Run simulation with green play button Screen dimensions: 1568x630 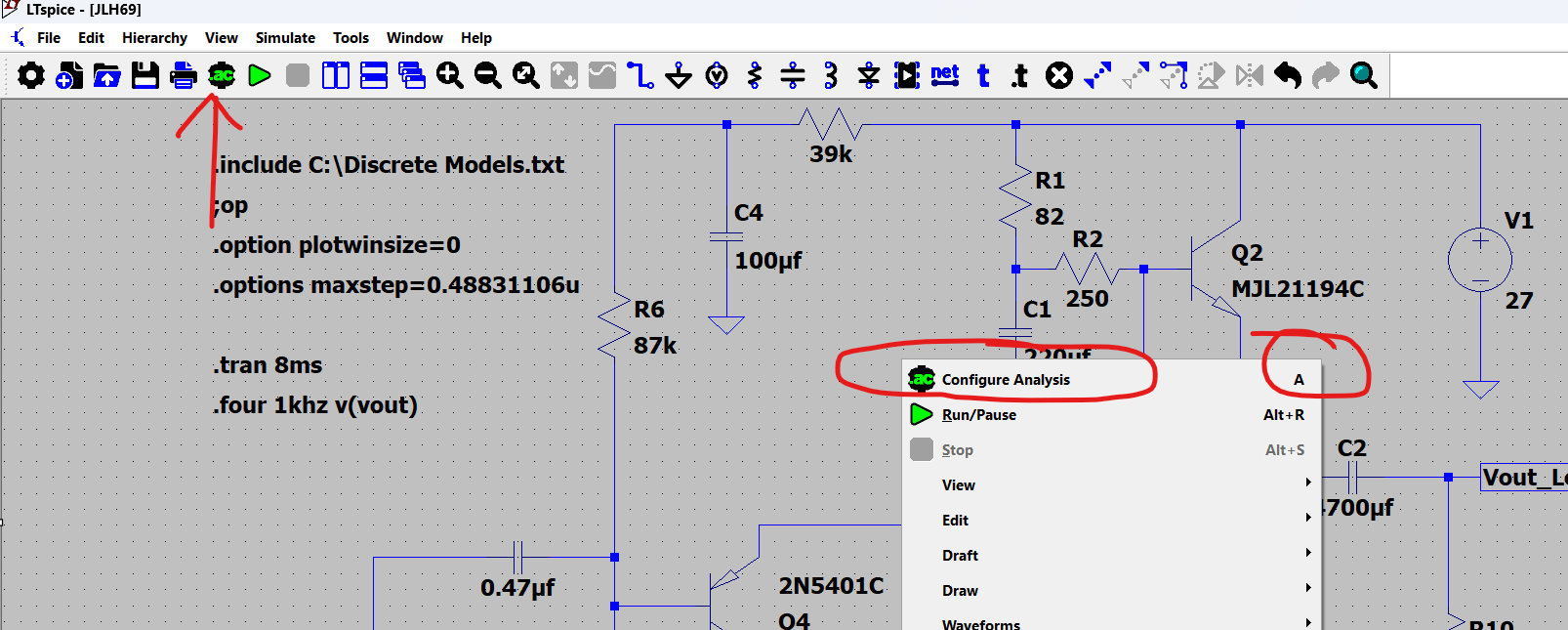point(260,75)
